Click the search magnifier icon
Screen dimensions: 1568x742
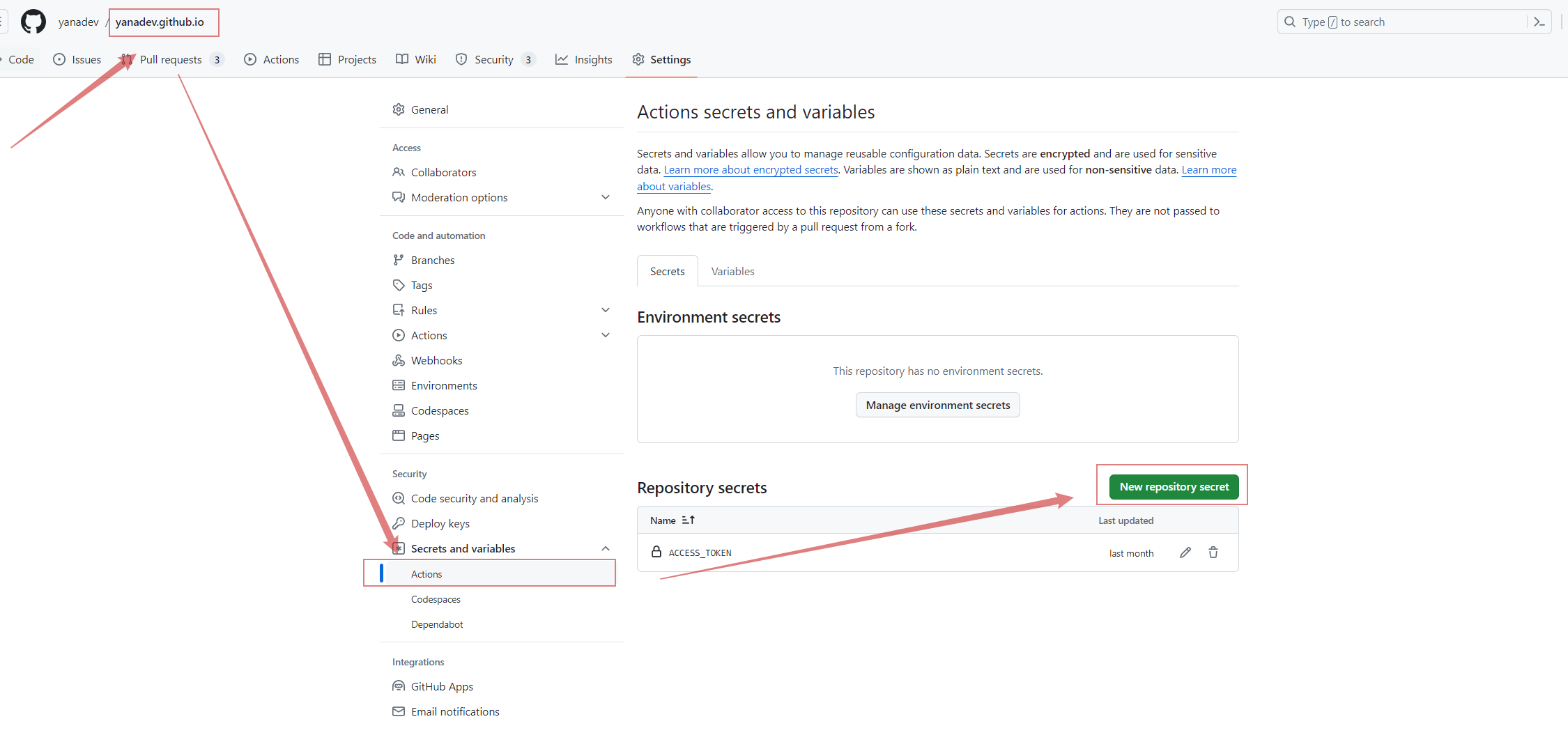1290,22
